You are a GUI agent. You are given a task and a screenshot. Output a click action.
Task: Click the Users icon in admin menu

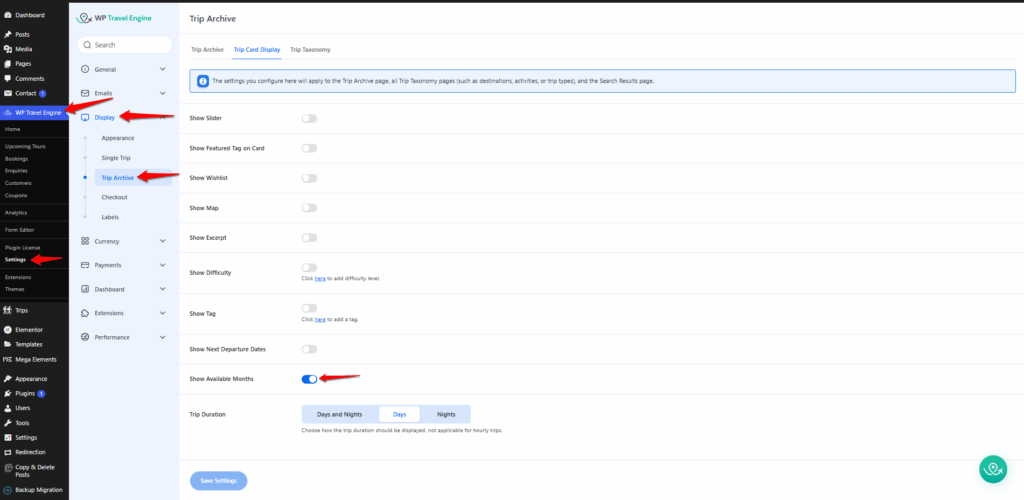(x=8, y=408)
